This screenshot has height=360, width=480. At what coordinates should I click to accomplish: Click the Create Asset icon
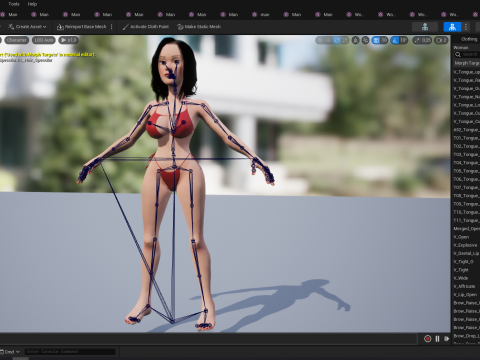tap(11, 27)
